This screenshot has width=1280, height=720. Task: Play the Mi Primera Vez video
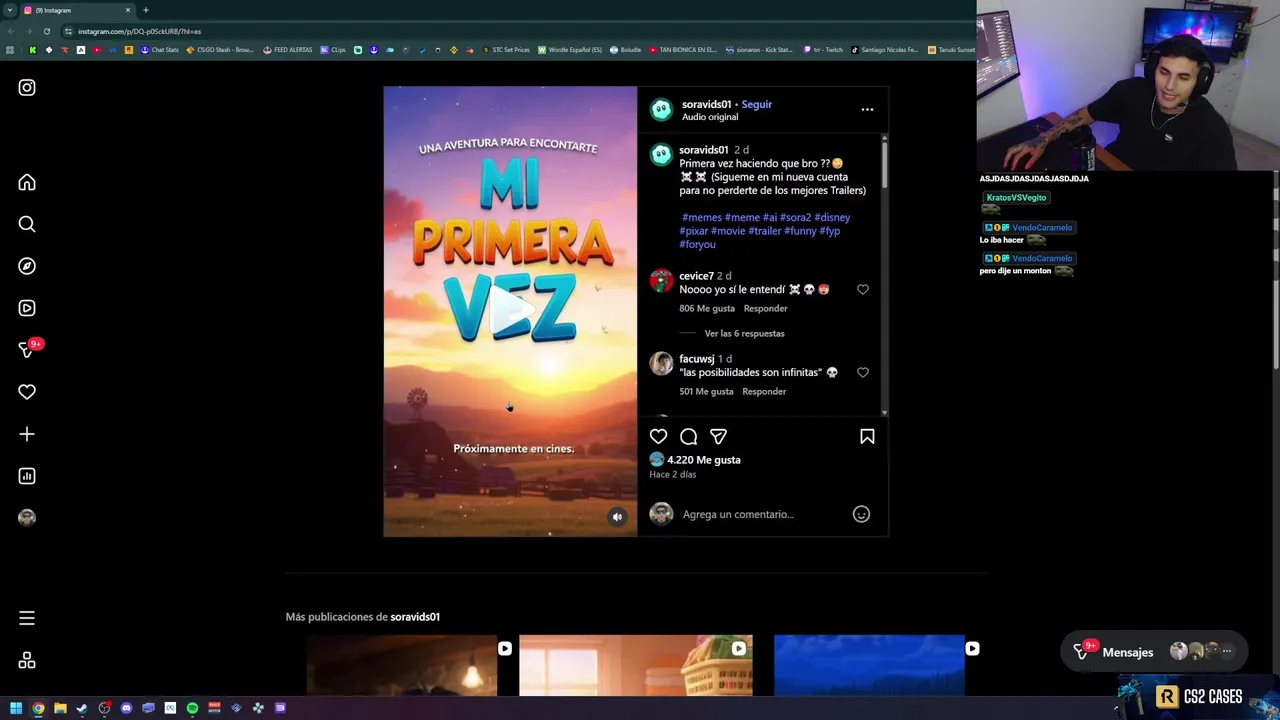[x=510, y=311]
